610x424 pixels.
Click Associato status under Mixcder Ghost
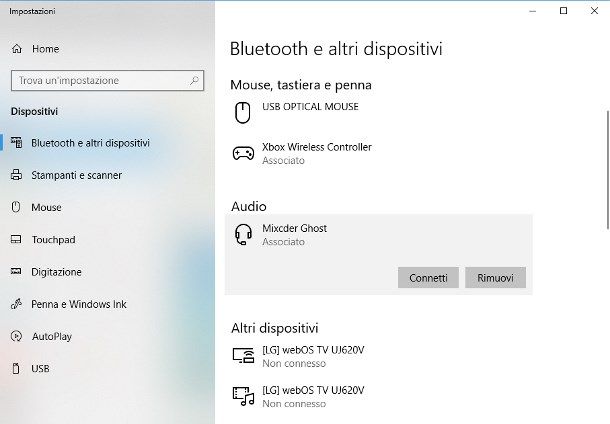[x=283, y=242]
